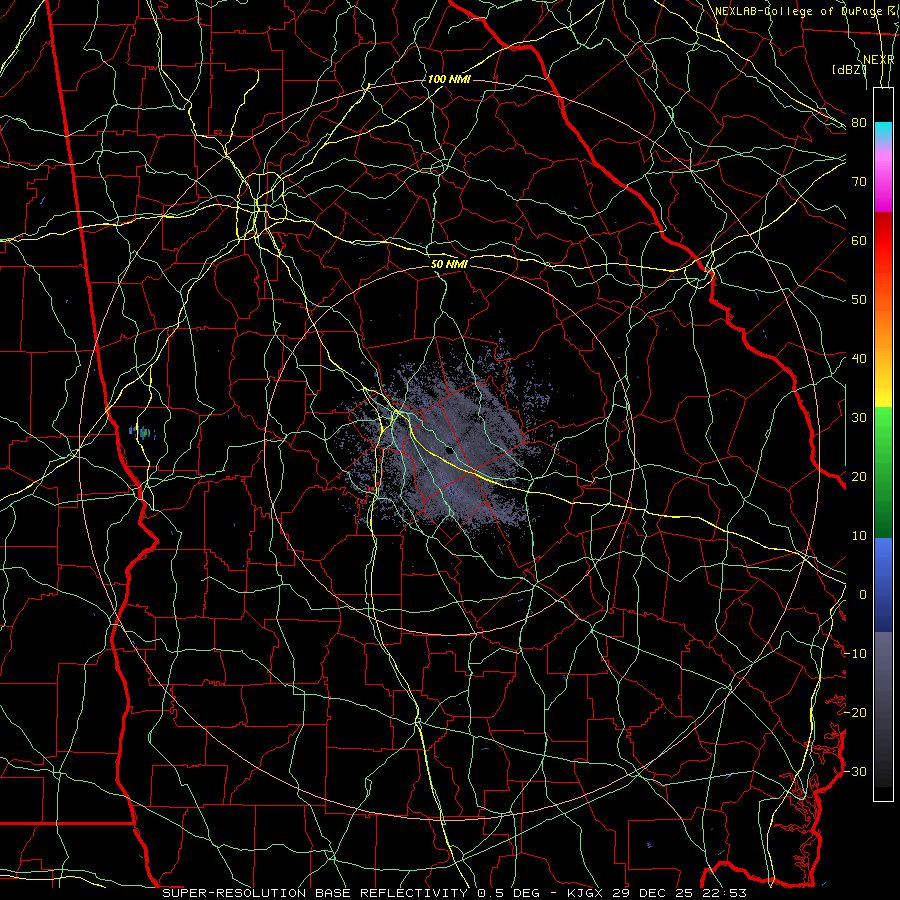This screenshot has height=900, width=900.
Task: Click the KJGX radar site center dot
Action: click(x=449, y=451)
